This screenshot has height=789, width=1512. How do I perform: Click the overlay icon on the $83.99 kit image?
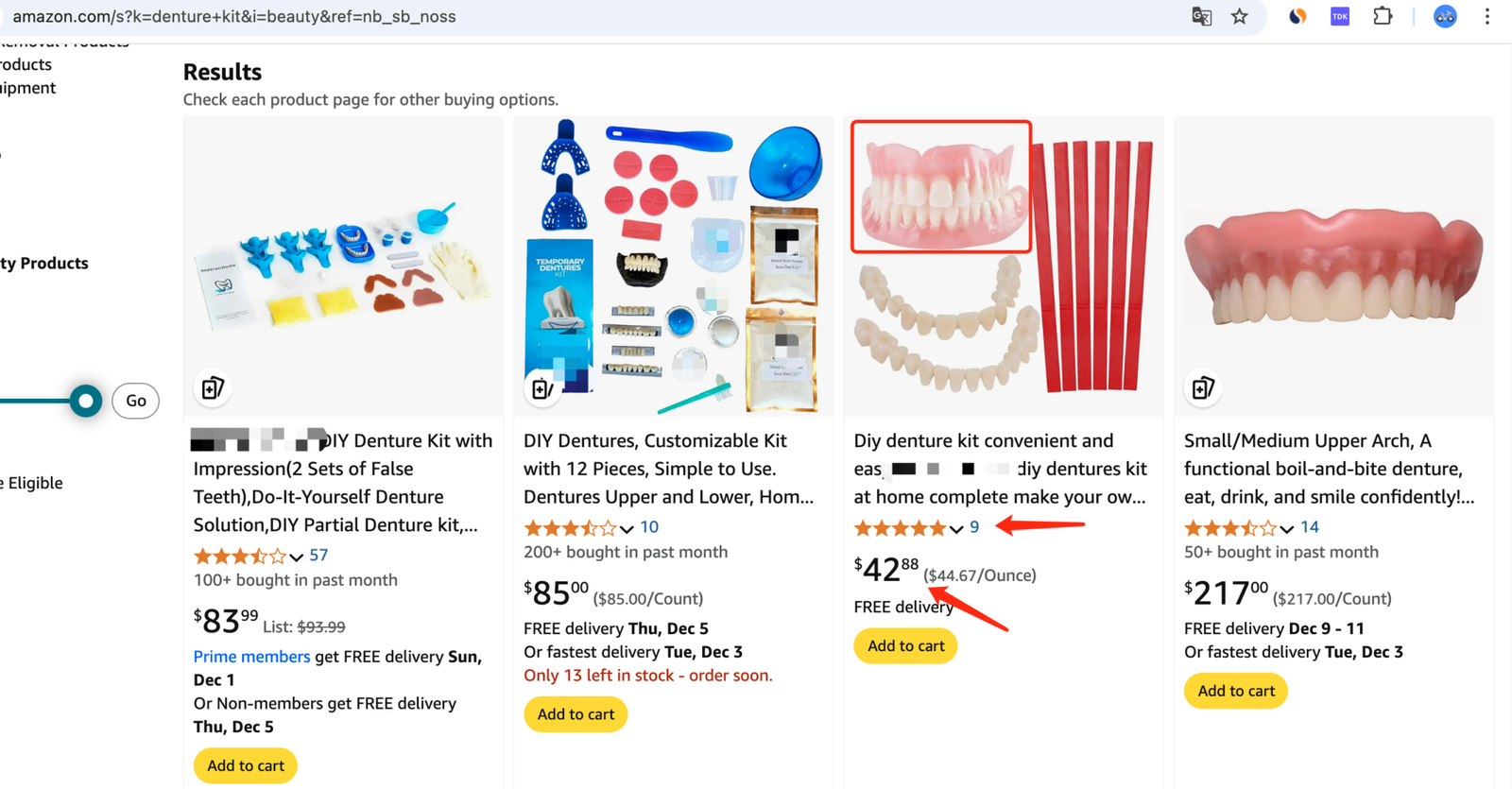[214, 387]
